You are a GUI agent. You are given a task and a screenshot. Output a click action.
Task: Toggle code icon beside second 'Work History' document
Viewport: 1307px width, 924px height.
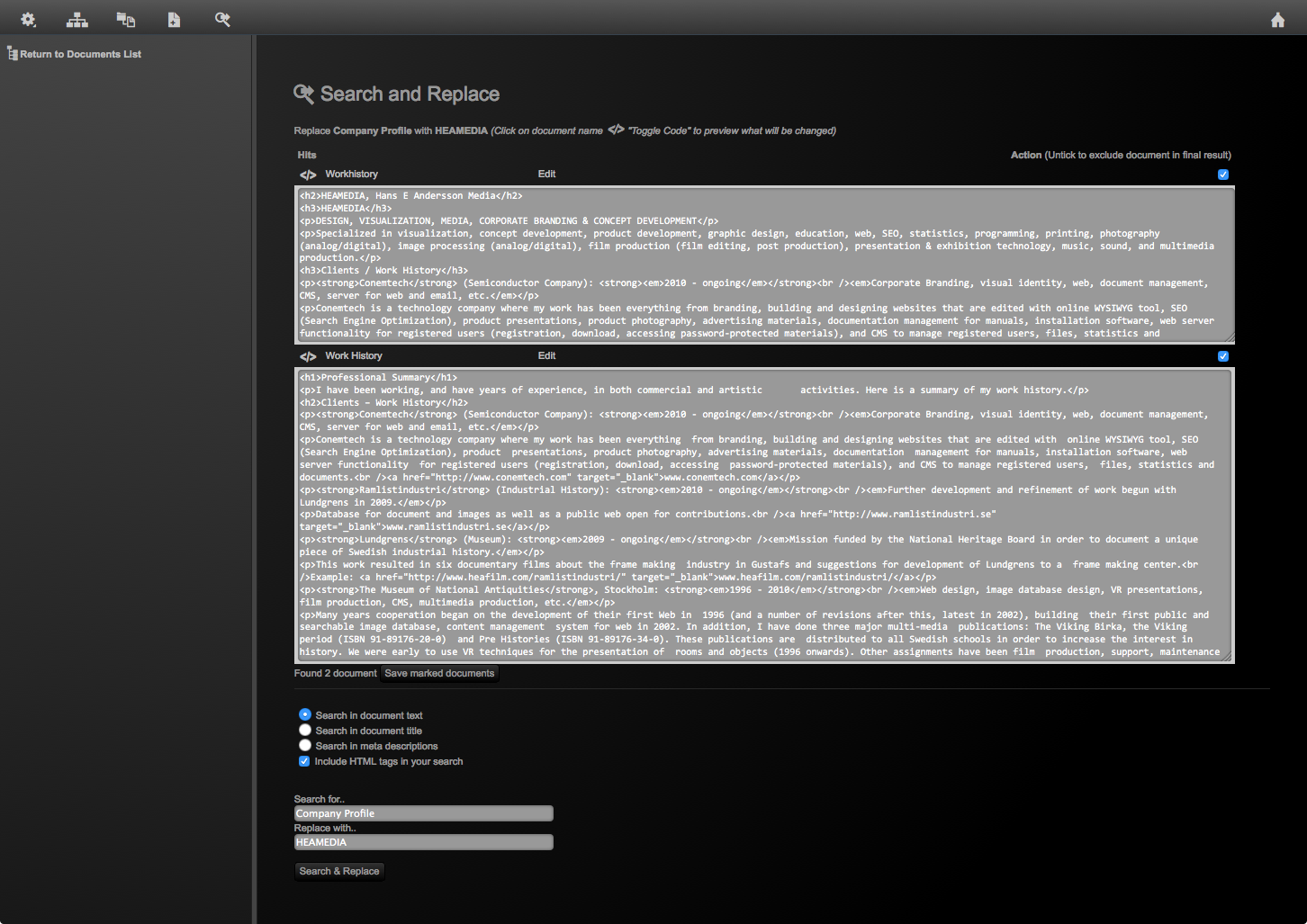click(x=308, y=357)
